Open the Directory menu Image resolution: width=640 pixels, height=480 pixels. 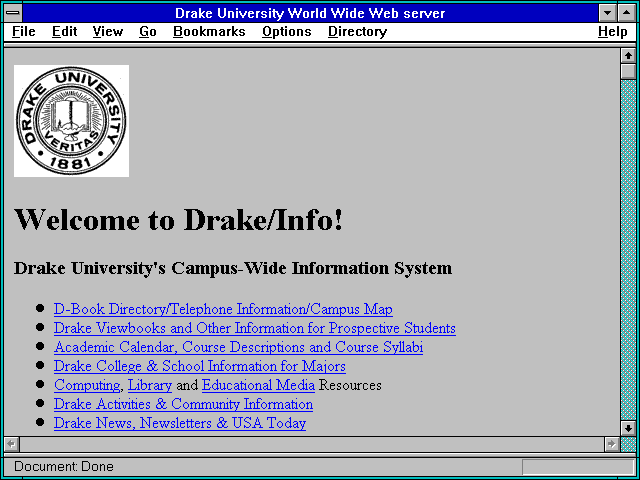pos(358,31)
